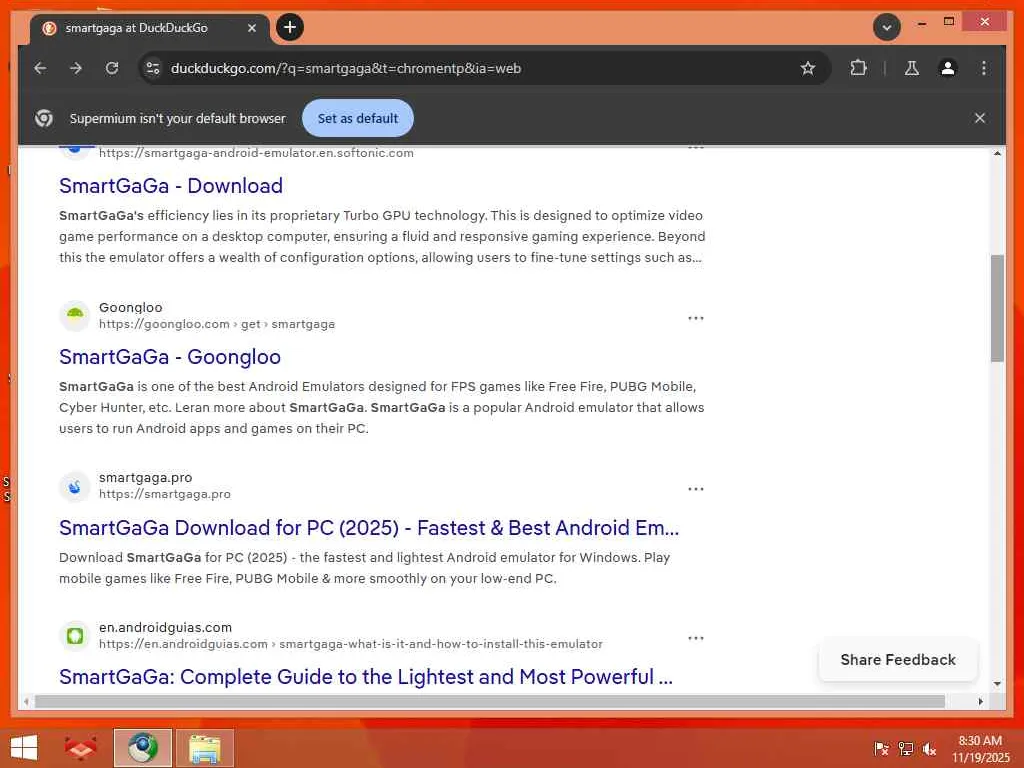The height and width of the screenshot is (768, 1024).
Task: Click the Goongloo site favicon
Action: [x=75, y=315]
